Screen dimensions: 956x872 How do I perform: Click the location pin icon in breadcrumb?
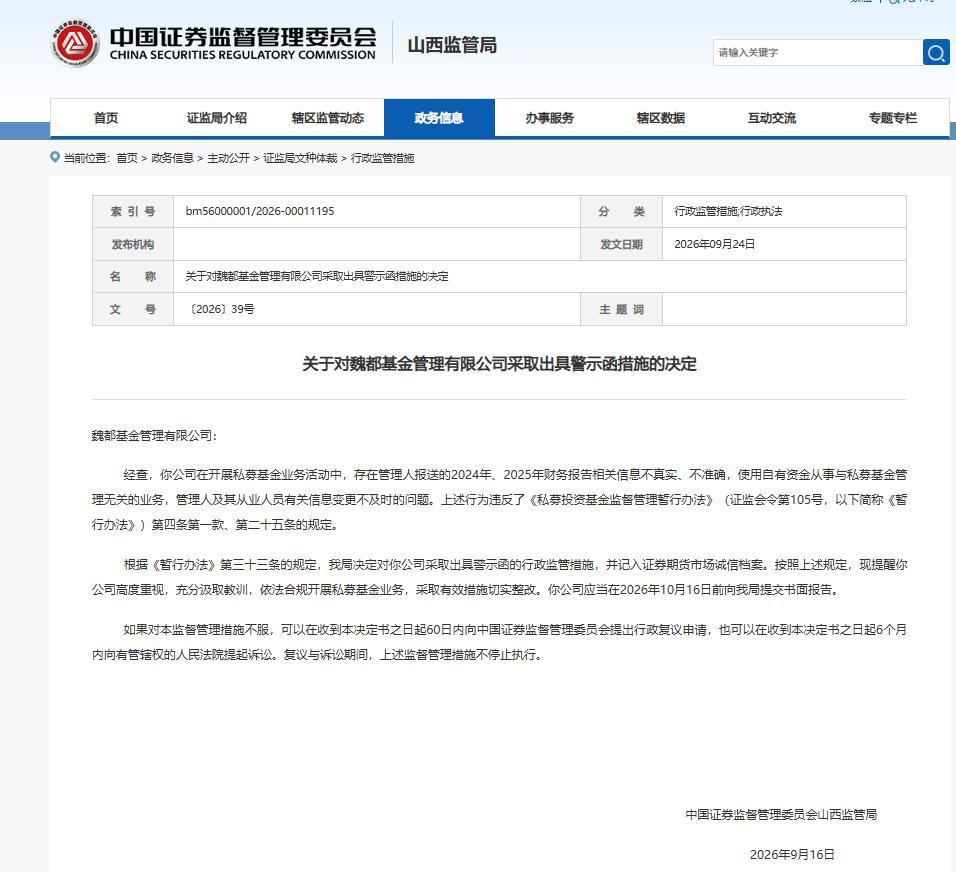(x=55, y=157)
